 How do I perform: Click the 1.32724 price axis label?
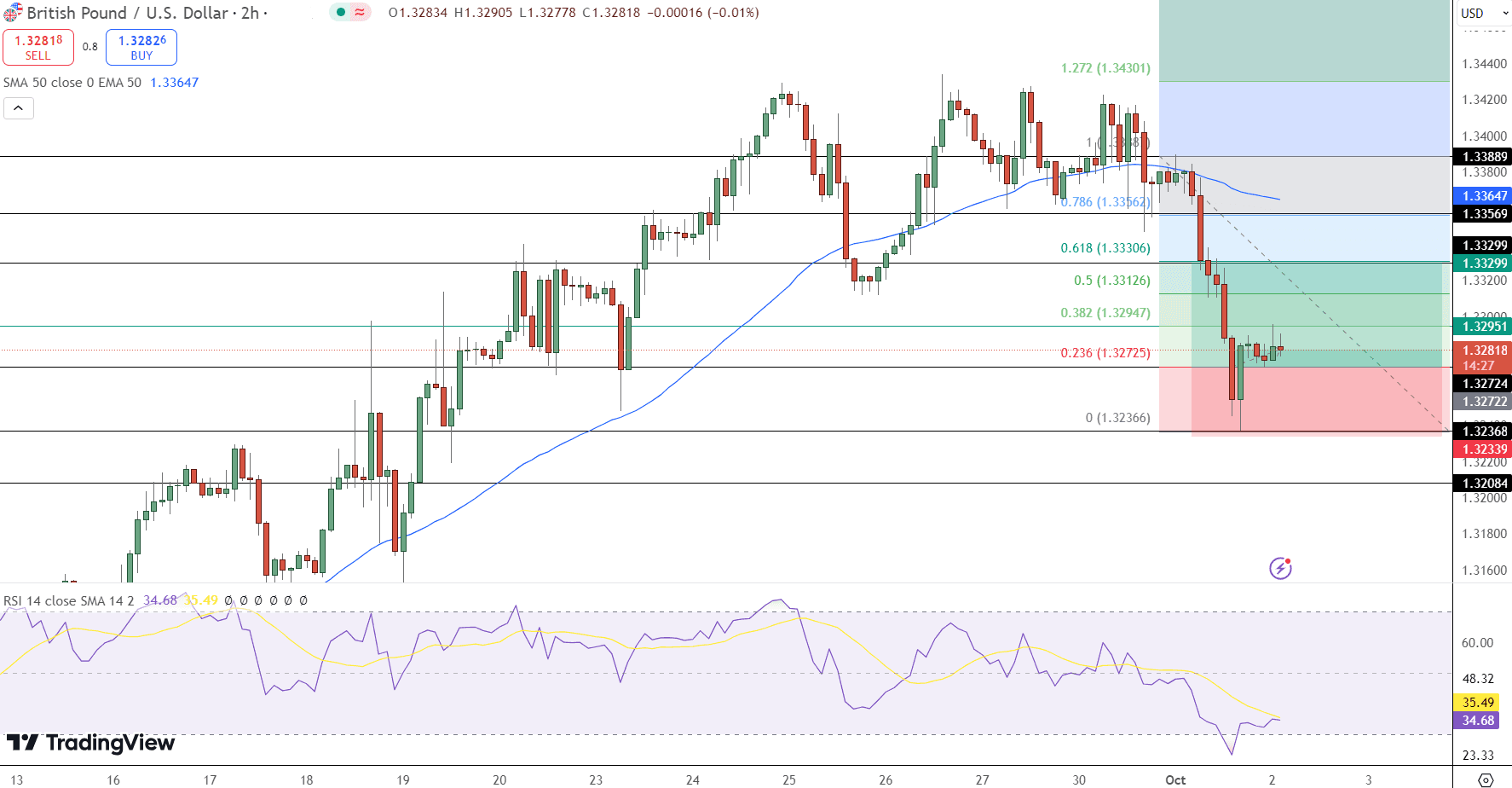[x=1484, y=384]
